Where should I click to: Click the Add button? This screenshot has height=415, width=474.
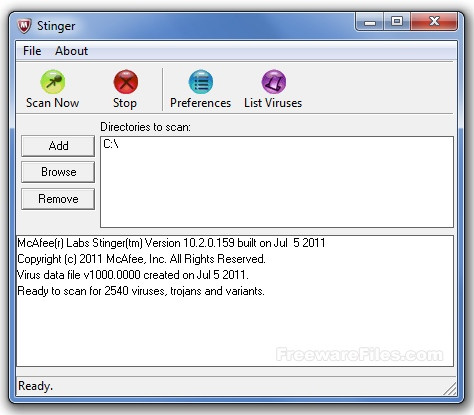click(x=58, y=146)
